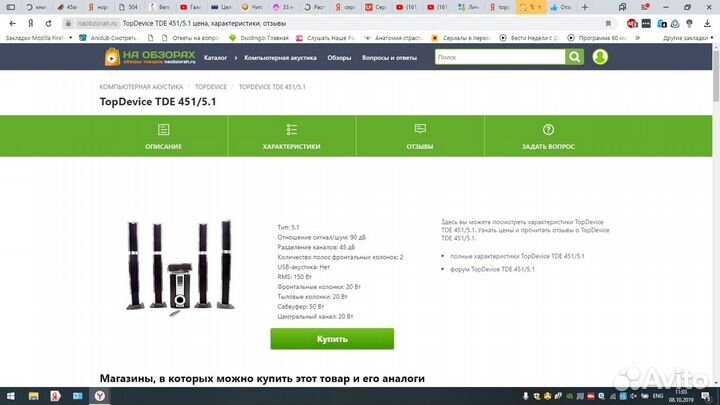Click the ENG language indicator
The image size is (720, 405).
click(658, 396)
